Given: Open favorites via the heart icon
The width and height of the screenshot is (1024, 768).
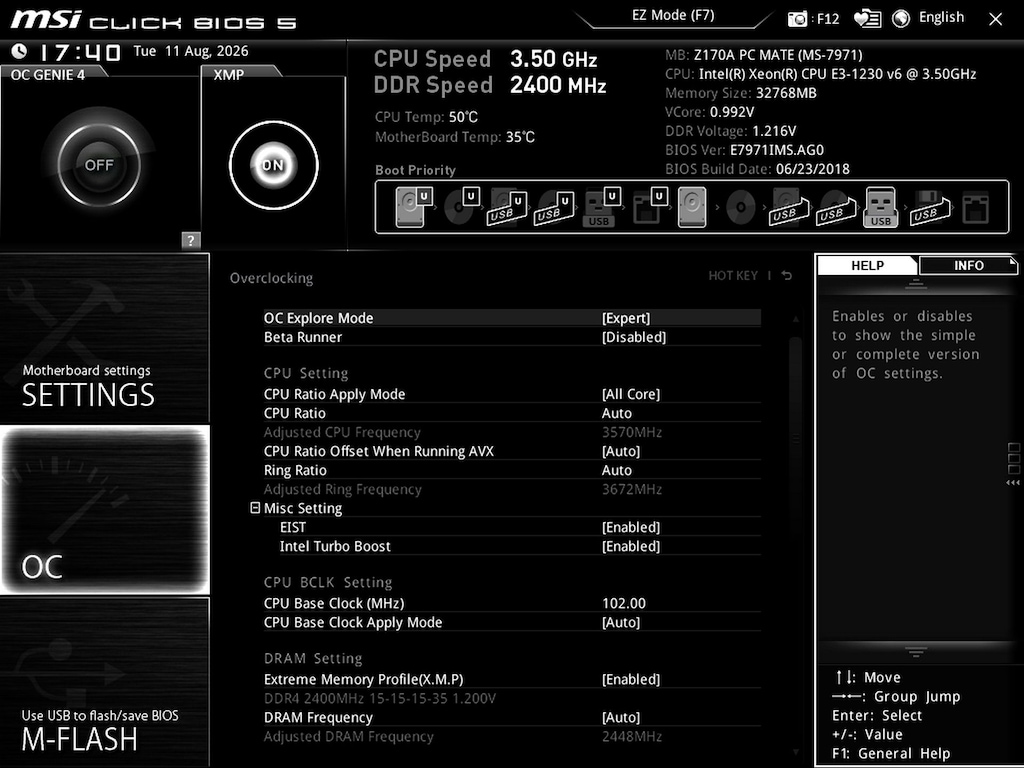Looking at the screenshot, I should pos(867,19).
